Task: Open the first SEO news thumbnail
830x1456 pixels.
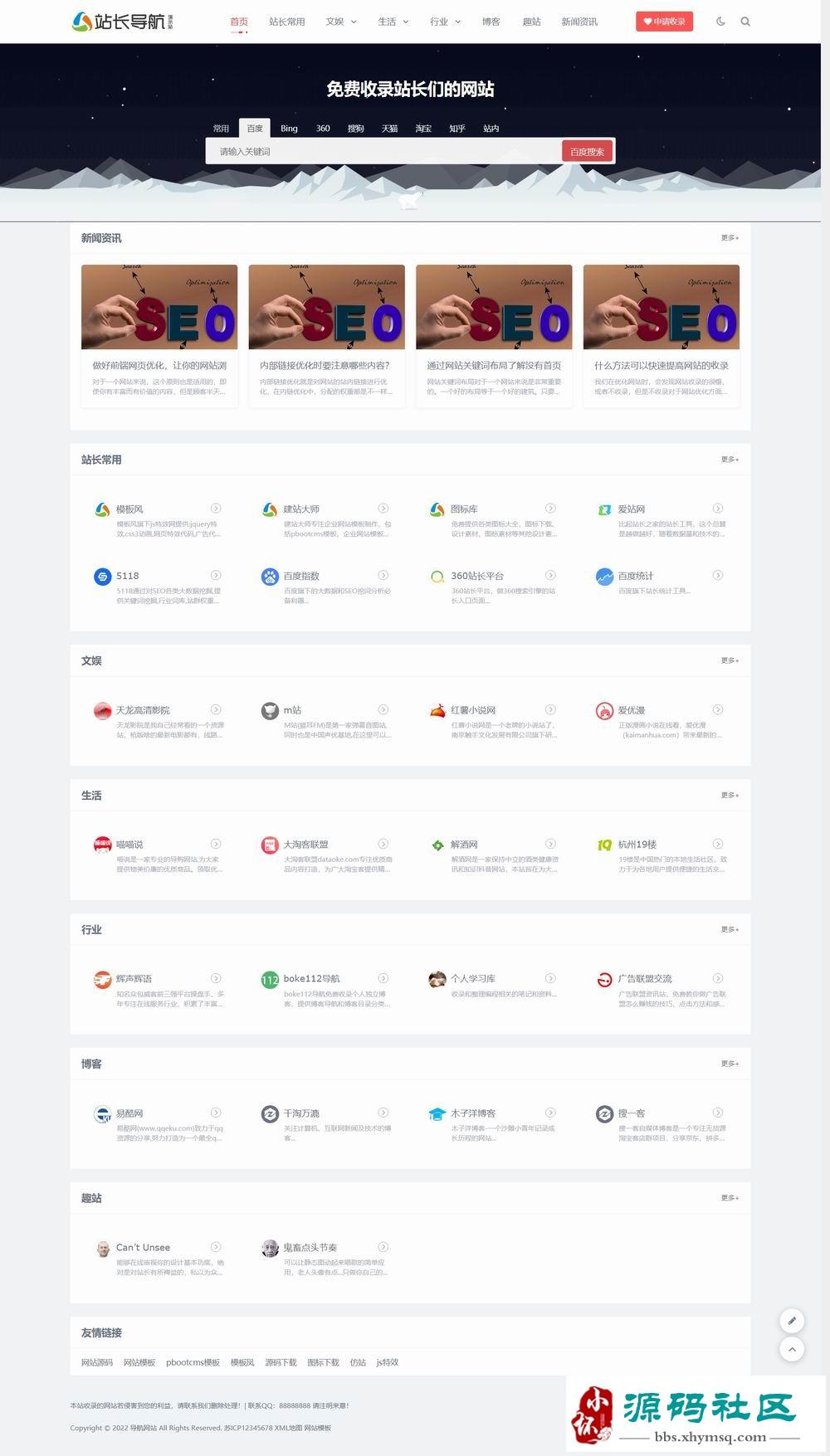Action: tap(159, 307)
